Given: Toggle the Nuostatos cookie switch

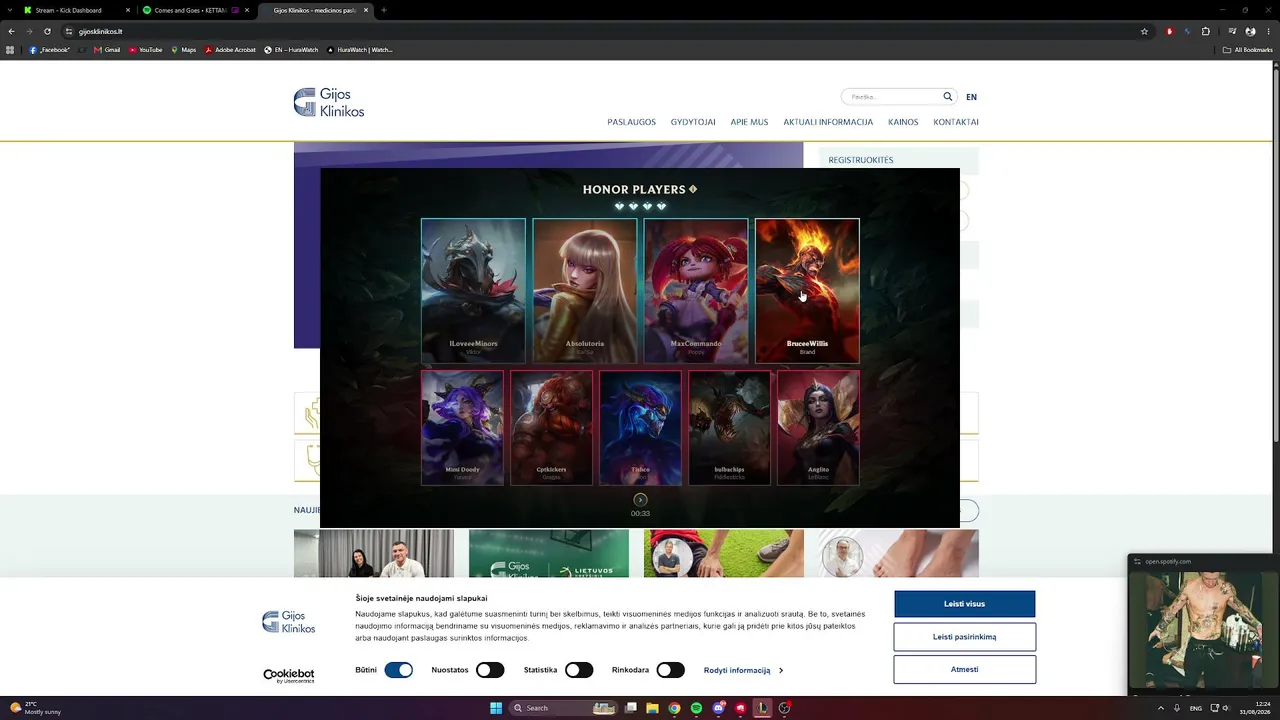Looking at the screenshot, I should (490, 670).
